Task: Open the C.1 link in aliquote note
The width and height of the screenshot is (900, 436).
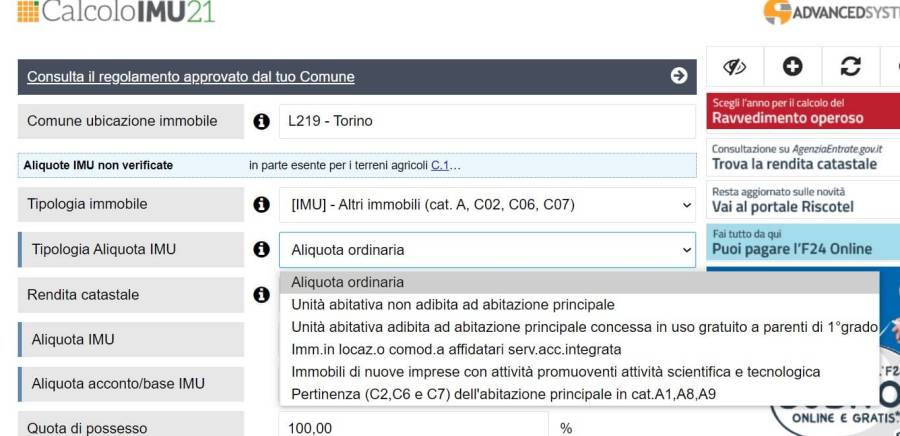Action: [x=440, y=165]
